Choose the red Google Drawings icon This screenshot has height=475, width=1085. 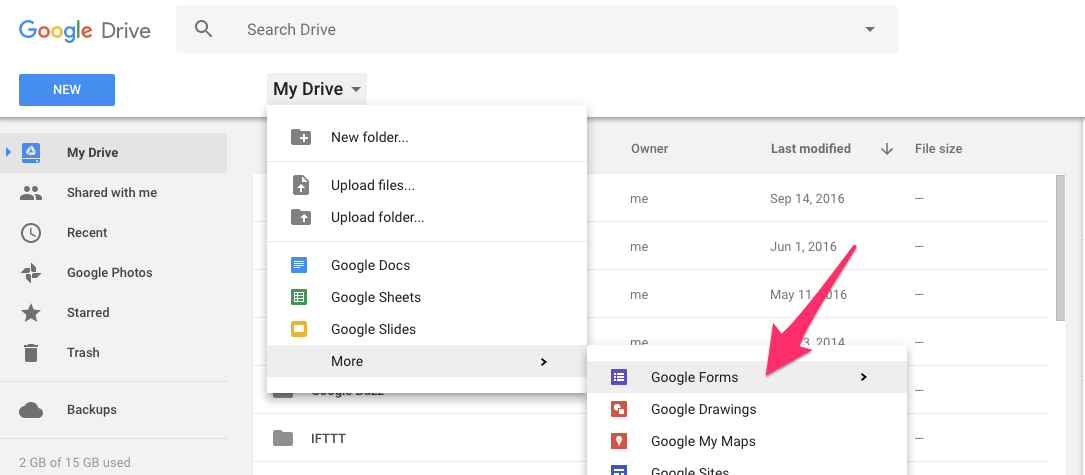[619, 409]
